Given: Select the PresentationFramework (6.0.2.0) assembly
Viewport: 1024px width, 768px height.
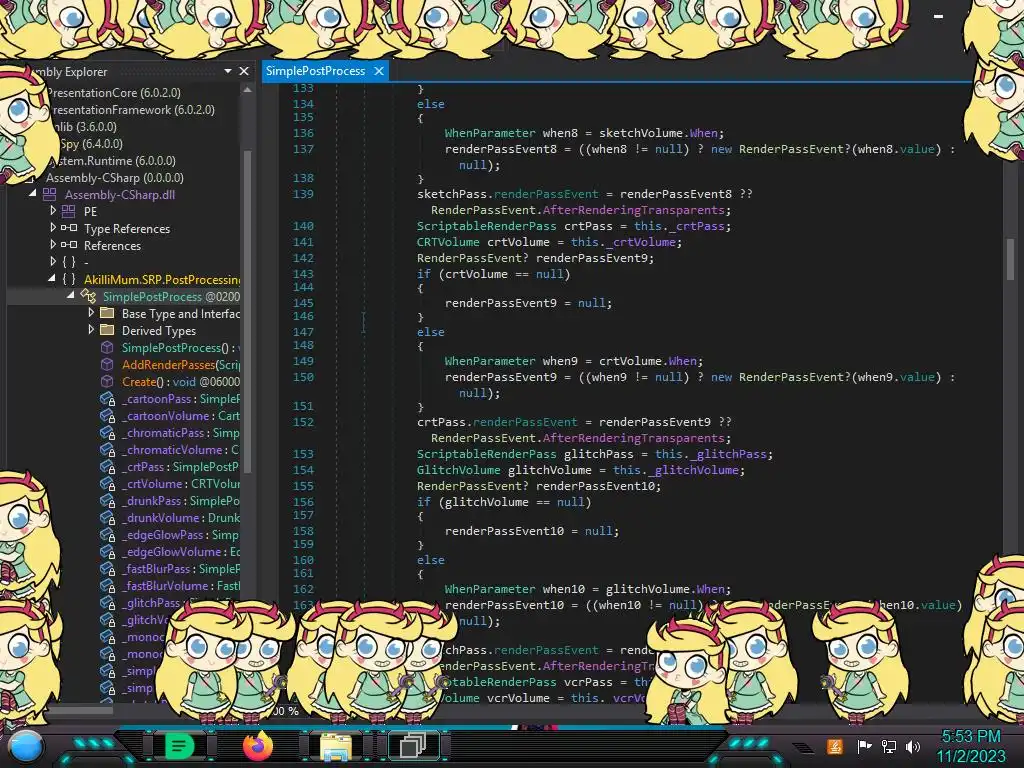Looking at the screenshot, I should (133, 110).
